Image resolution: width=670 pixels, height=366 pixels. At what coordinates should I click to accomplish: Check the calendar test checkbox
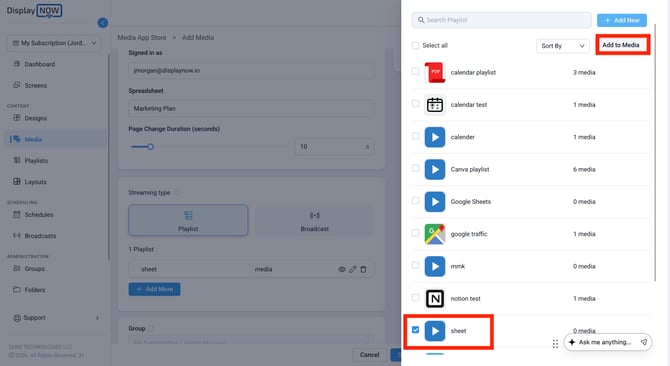[415, 104]
